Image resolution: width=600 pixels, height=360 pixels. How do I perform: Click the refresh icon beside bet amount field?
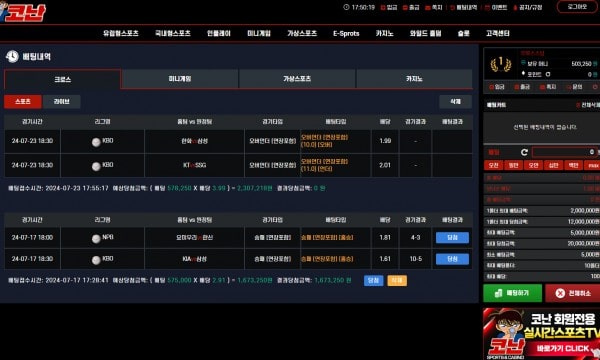pos(524,152)
